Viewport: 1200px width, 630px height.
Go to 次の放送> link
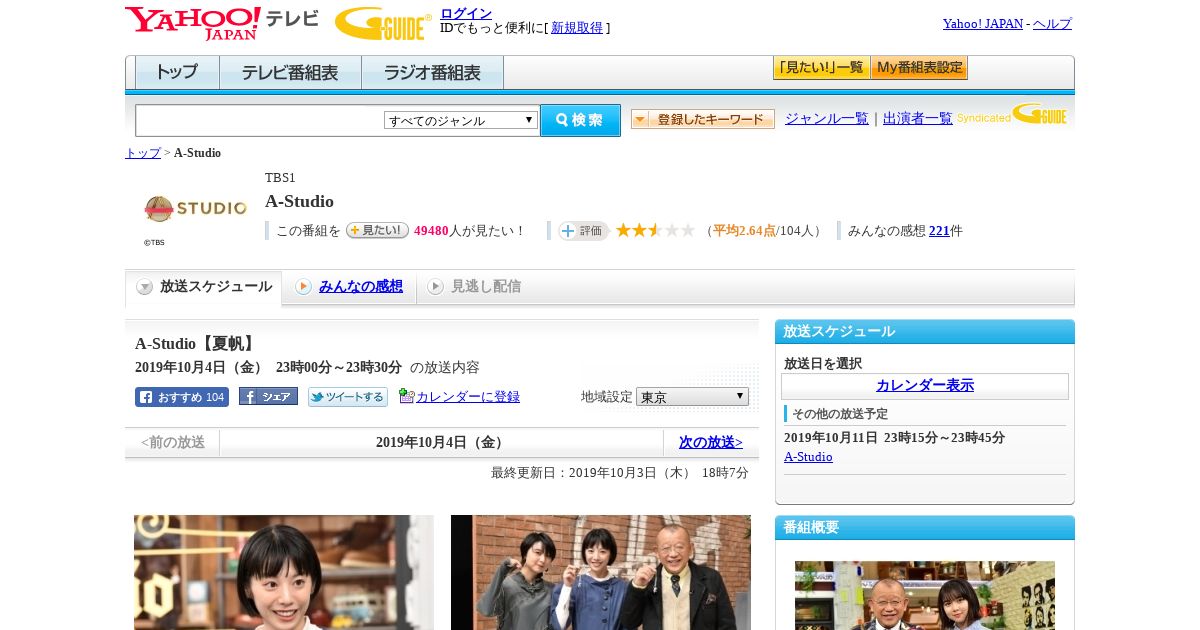(711, 442)
